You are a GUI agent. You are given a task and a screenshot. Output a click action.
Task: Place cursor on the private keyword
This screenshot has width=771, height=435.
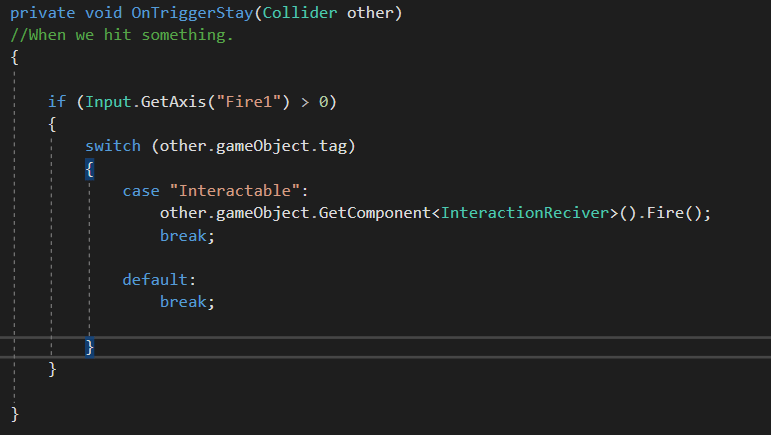42,15
